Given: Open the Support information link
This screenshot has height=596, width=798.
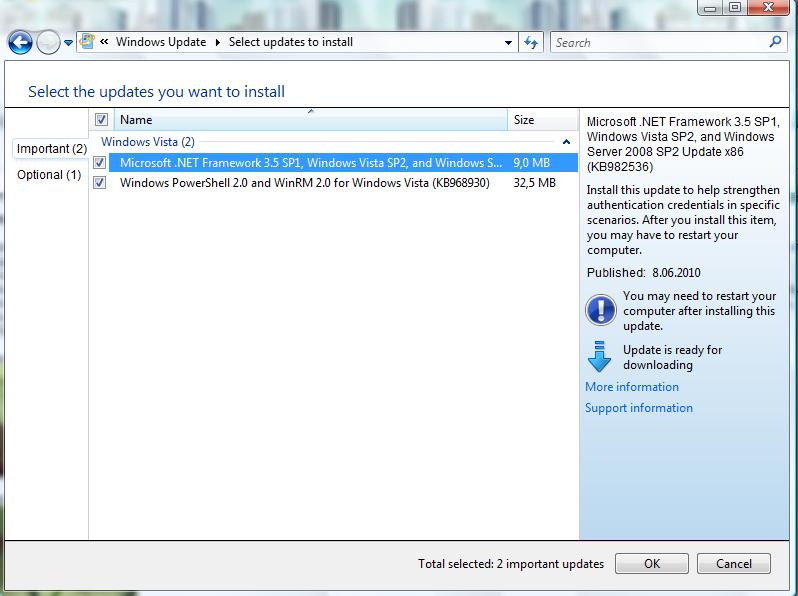Looking at the screenshot, I should [x=639, y=408].
